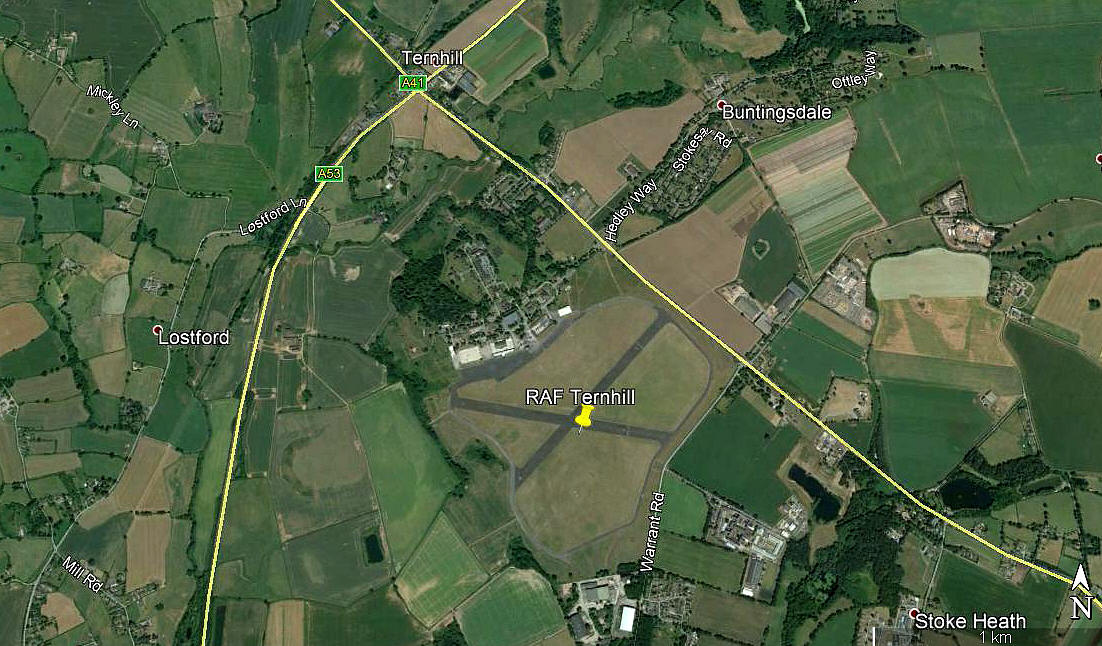Select the red Lostford placemark dot

click(x=157, y=329)
